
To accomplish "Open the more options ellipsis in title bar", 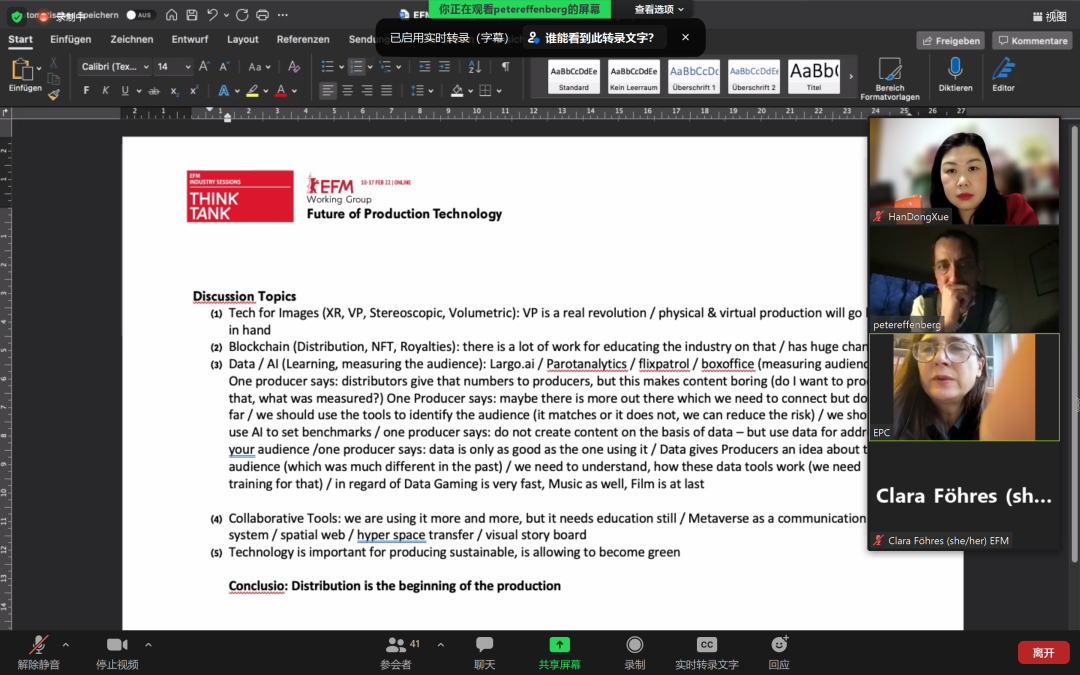I will click(282, 14).
